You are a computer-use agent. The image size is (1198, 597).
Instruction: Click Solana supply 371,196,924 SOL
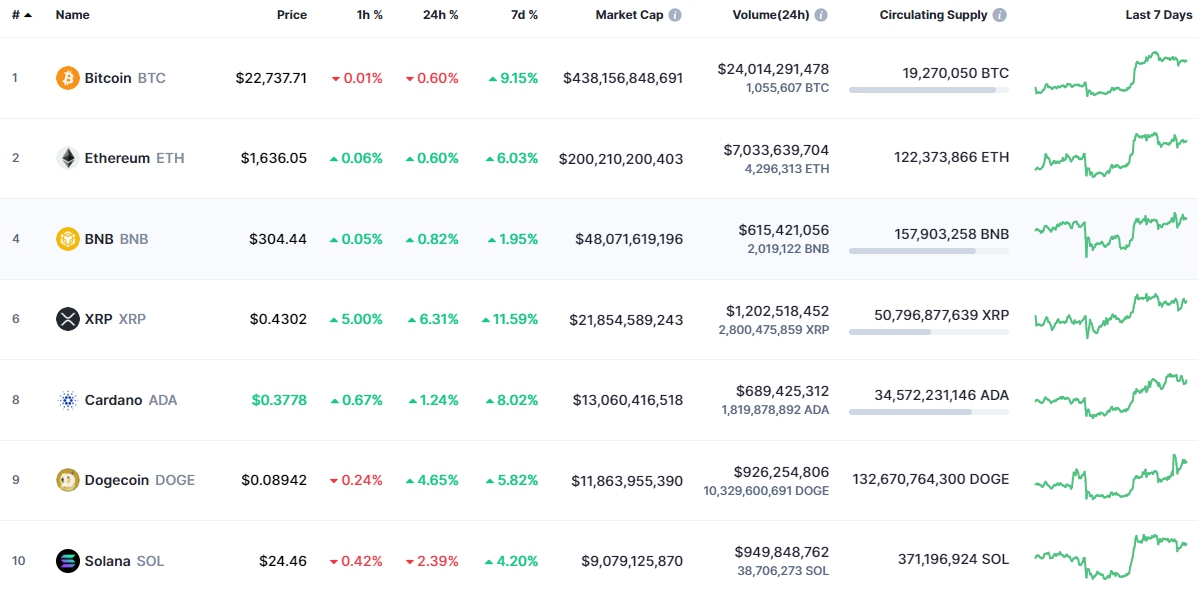(954, 561)
